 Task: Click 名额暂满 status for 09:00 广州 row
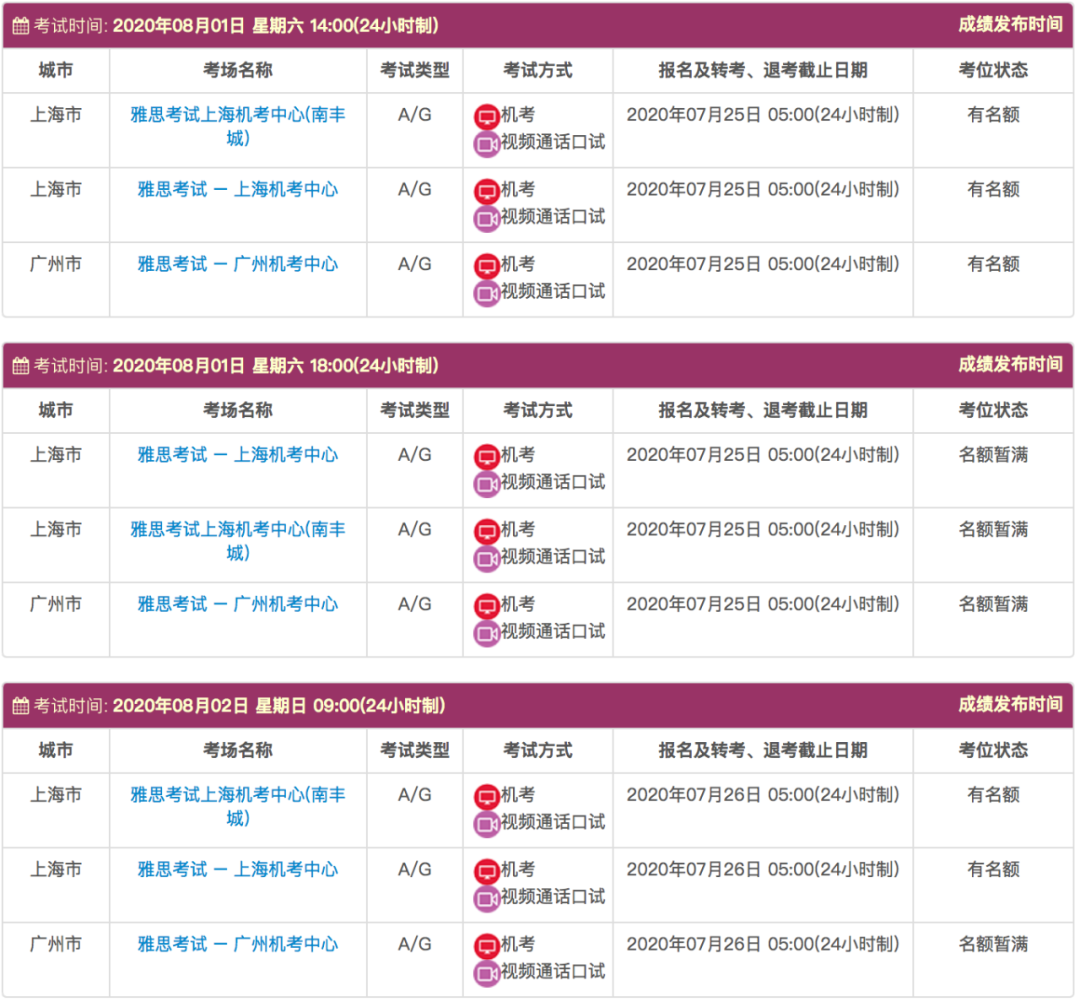point(994,944)
